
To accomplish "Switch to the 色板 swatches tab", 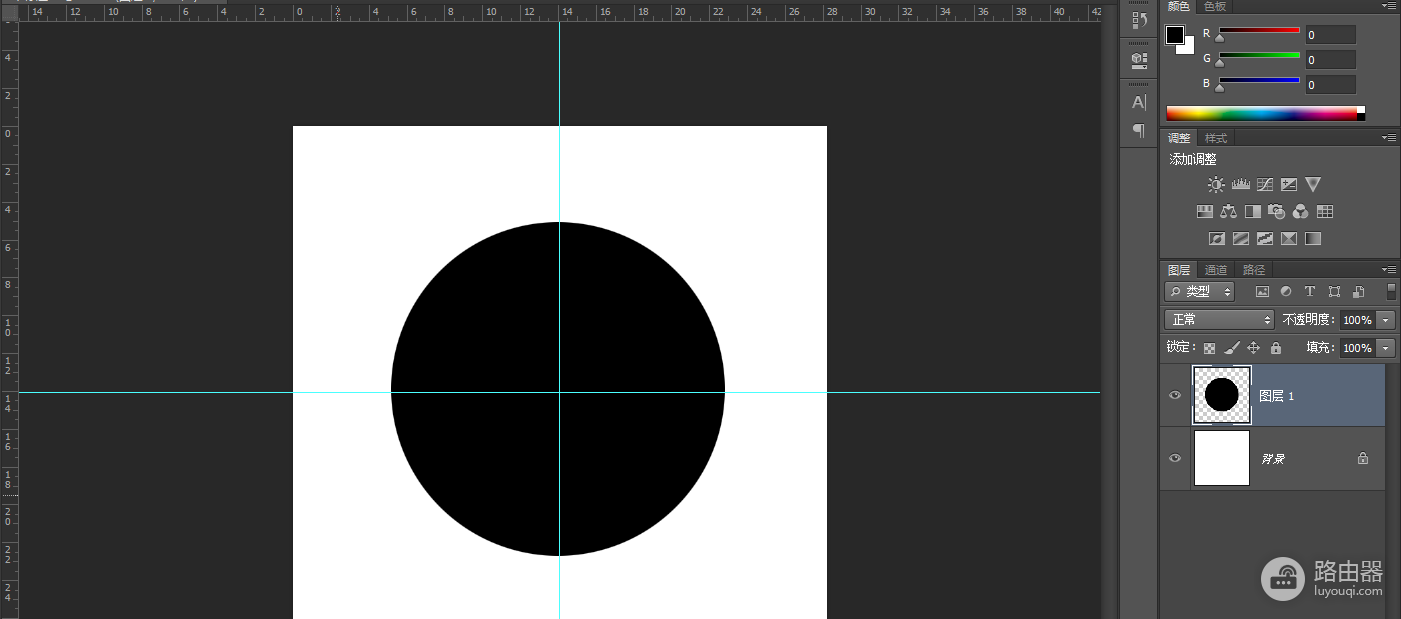I will pyautogui.click(x=1215, y=7).
